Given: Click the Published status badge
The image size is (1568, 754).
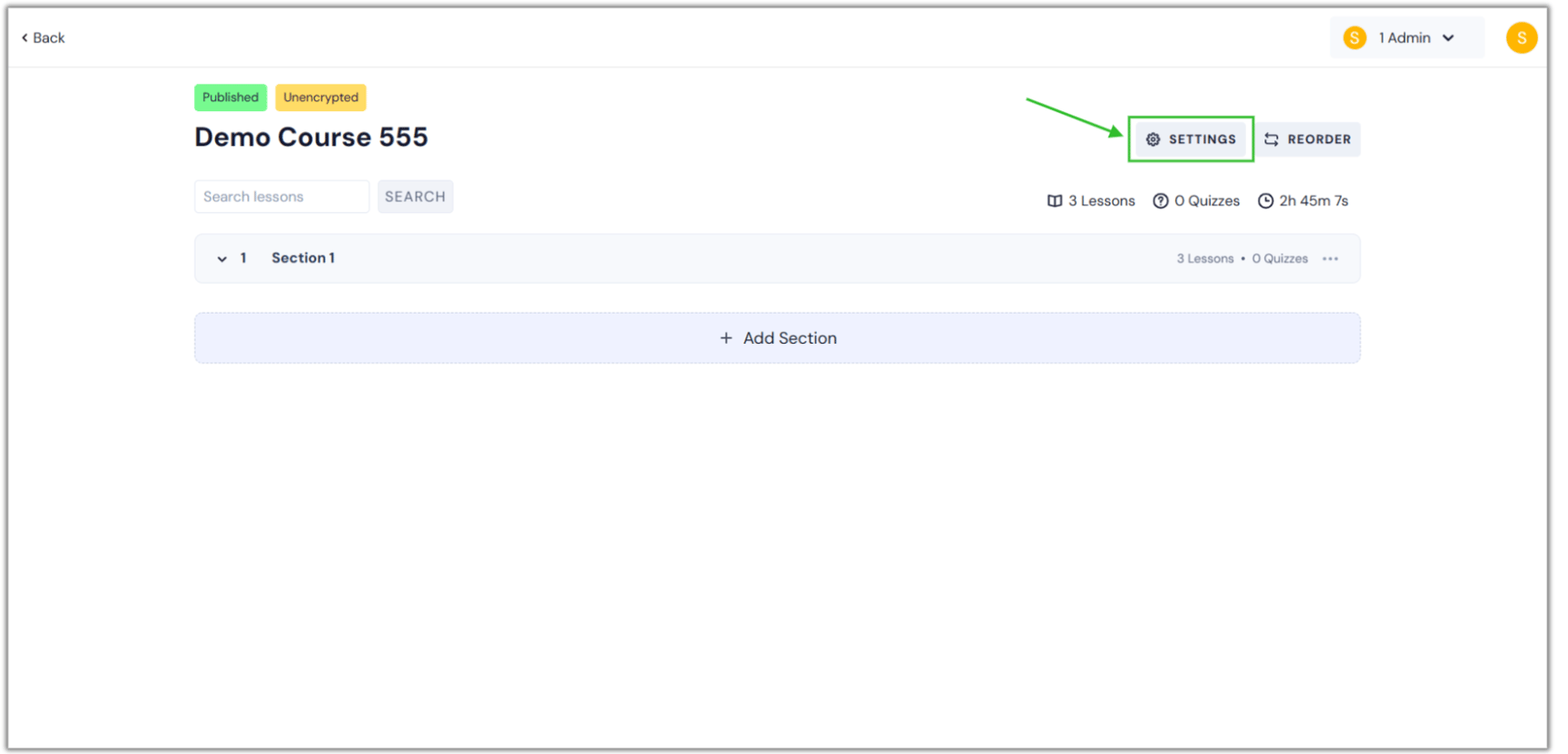Looking at the screenshot, I should [230, 98].
